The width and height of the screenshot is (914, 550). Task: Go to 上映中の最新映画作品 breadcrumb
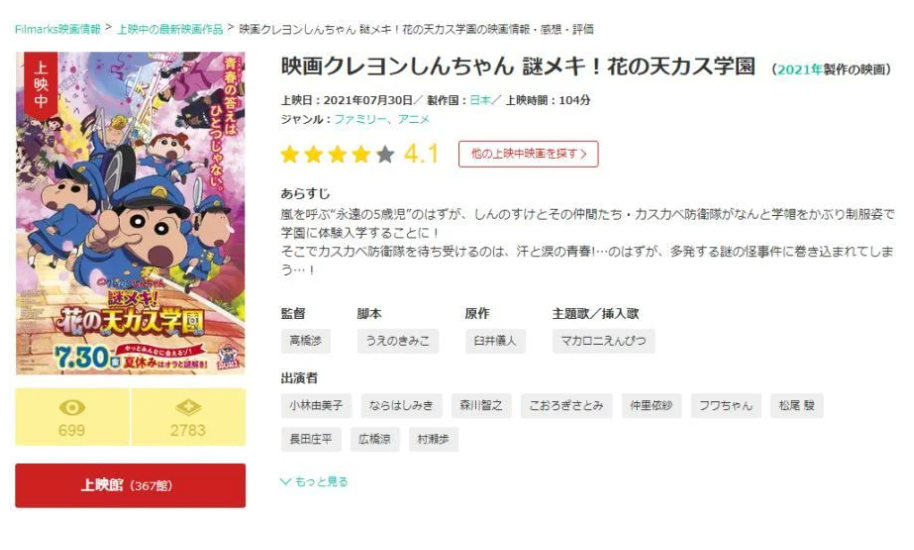click(170, 29)
